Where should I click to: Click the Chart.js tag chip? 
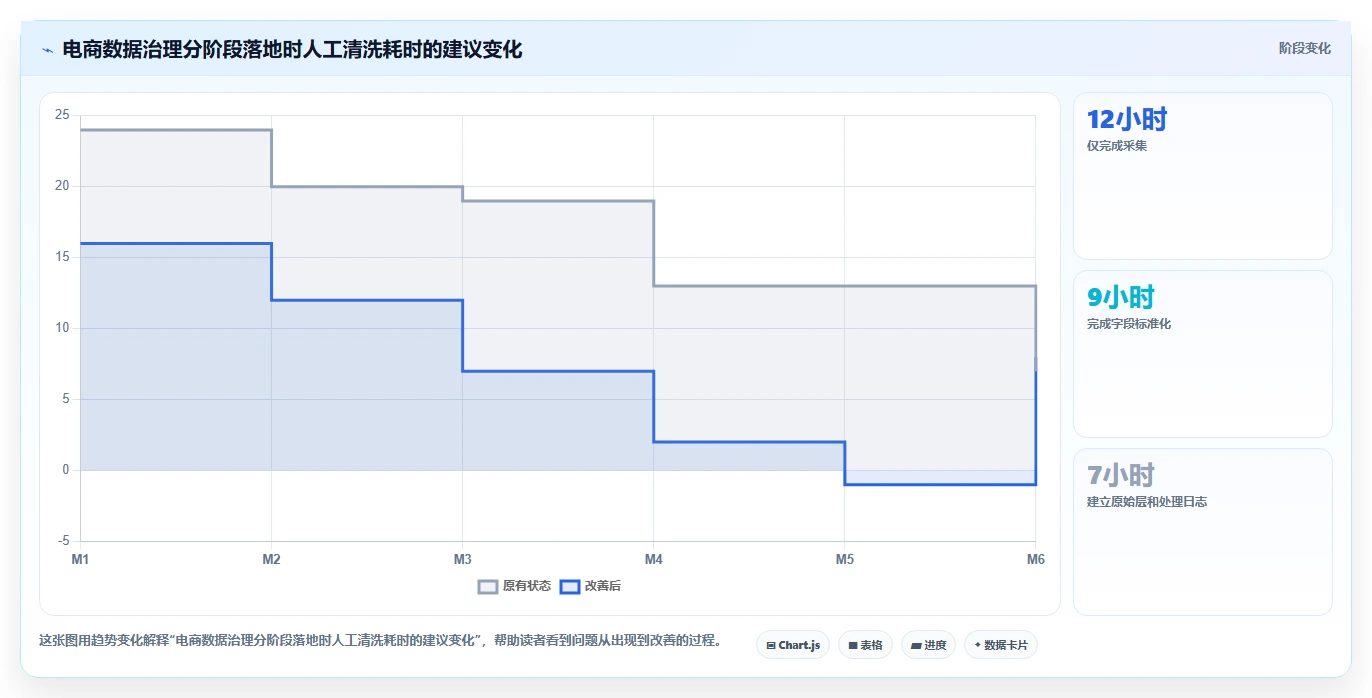coord(793,645)
